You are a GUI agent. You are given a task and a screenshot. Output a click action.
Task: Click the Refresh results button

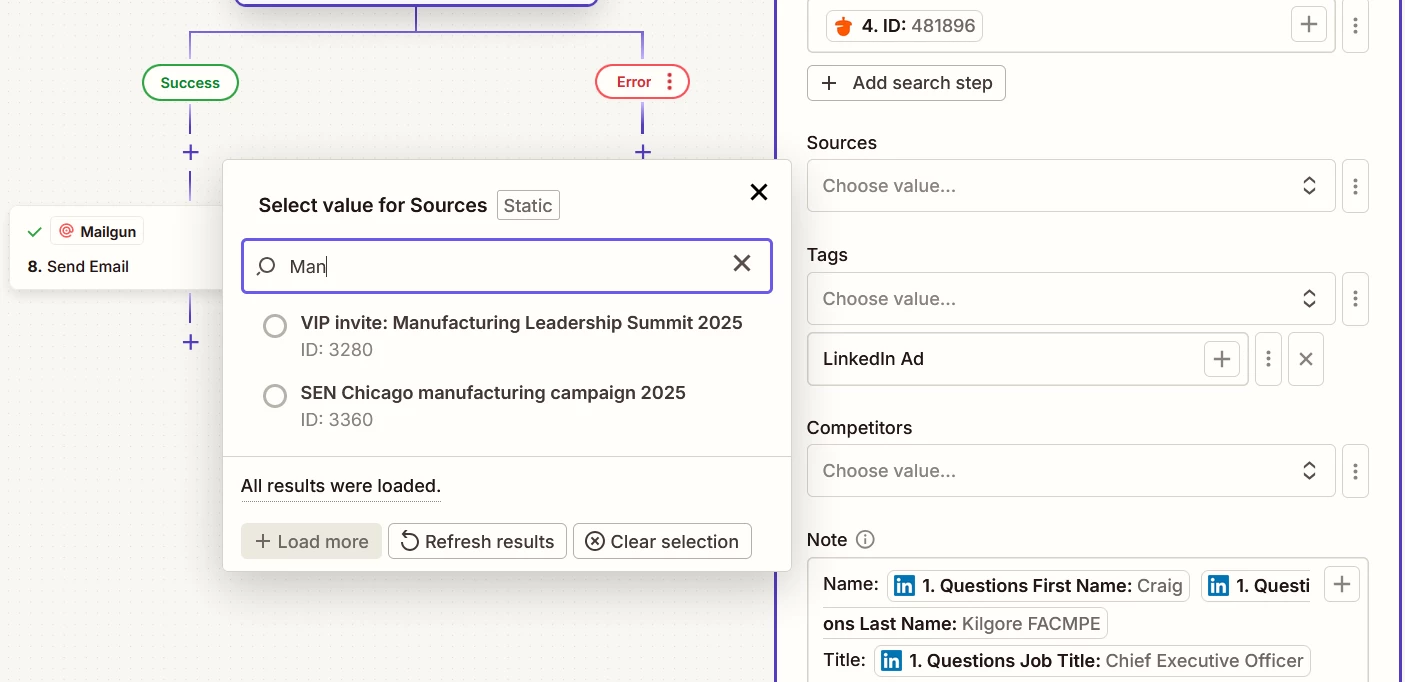click(x=477, y=541)
